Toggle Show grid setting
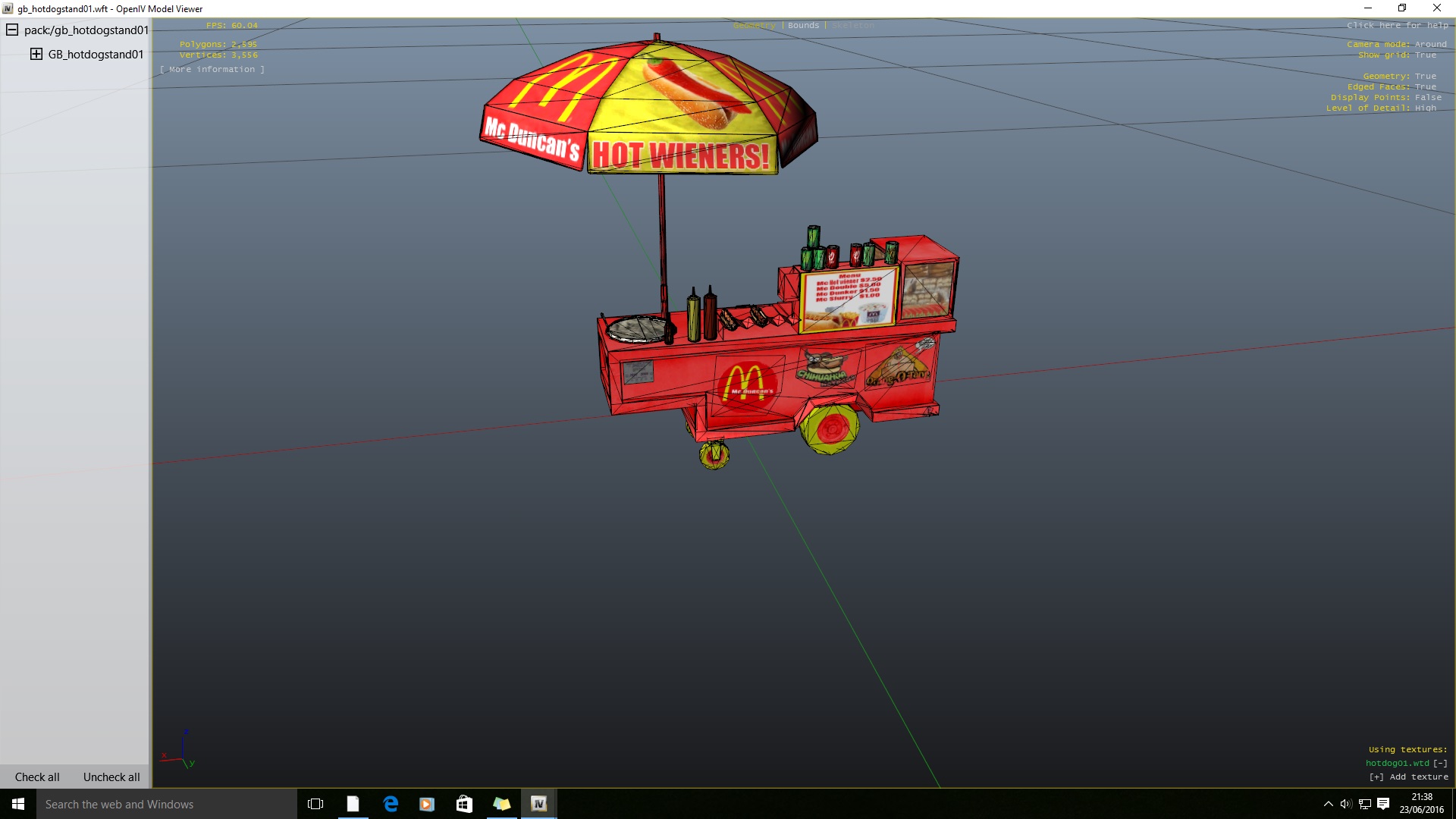Screen dimensions: 1456x819 (x=1397, y=55)
